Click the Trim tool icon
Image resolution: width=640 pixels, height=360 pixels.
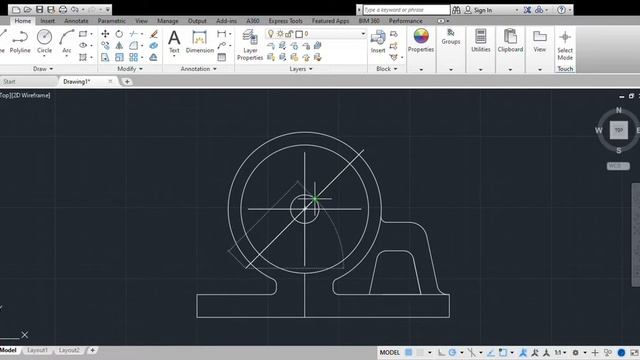(x=133, y=34)
